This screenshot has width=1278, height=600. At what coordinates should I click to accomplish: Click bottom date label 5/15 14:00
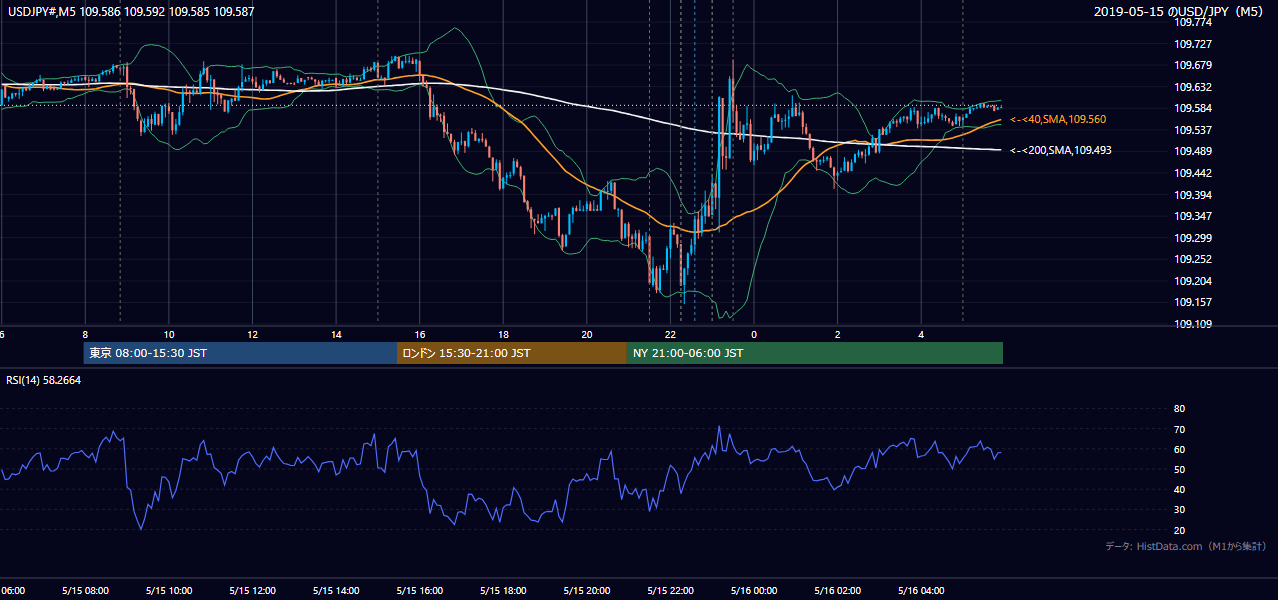[337, 591]
